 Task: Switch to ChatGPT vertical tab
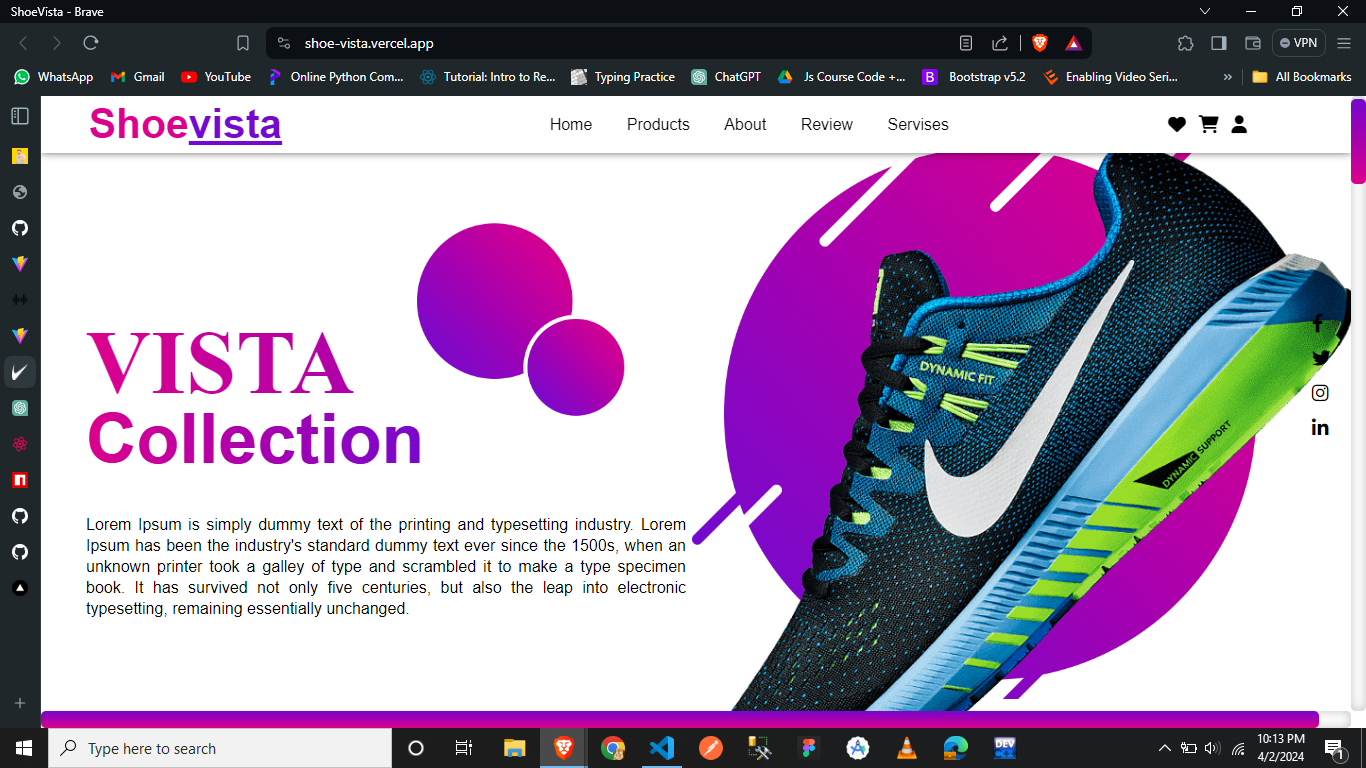pyautogui.click(x=20, y=408)
